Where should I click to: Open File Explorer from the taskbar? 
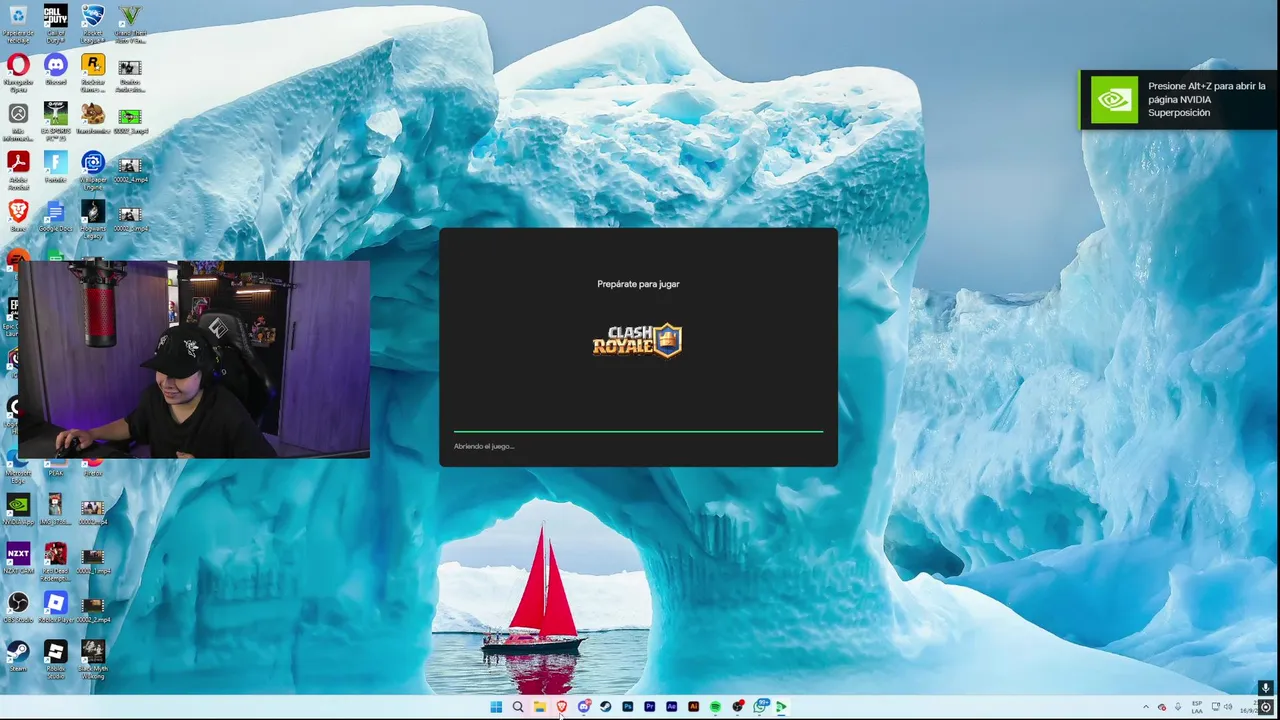coord(540,707)
